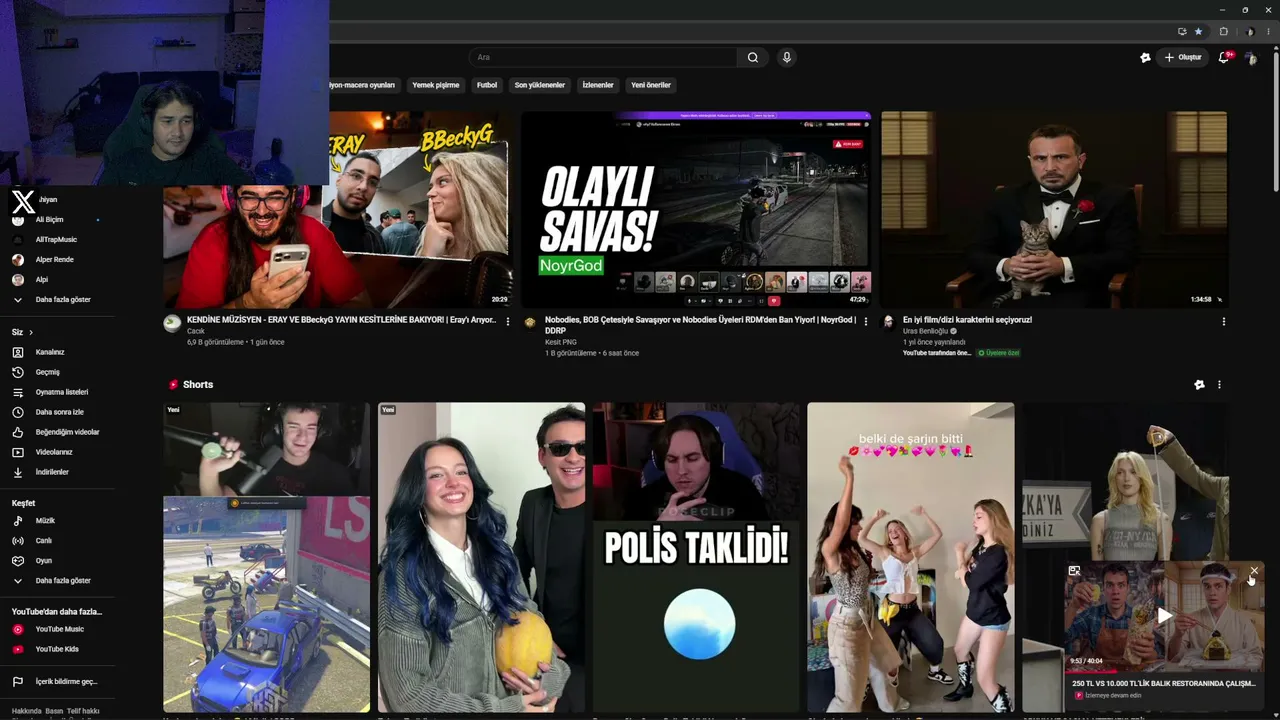Select the Son yüklenenler filter chip

(x=540, y=85)
